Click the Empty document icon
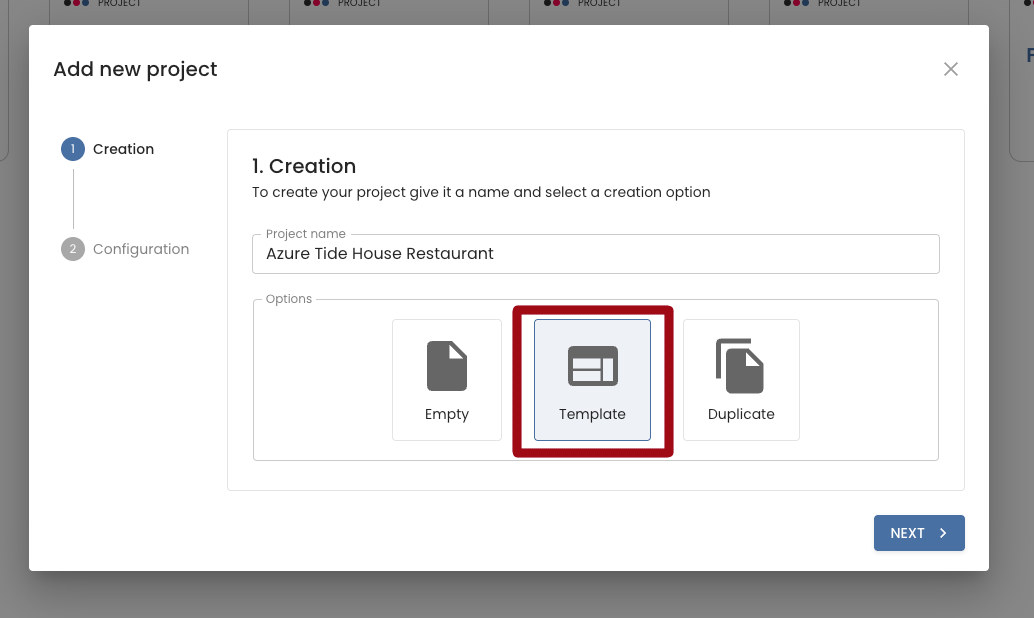The height and width of the screenshot is (618, 1034). pyautogui.click(x=446, y=366)
